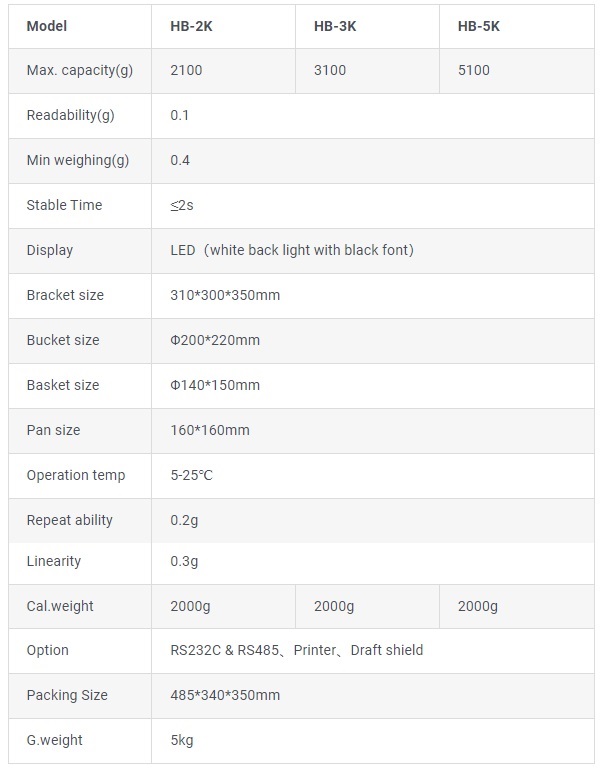Click the pan size value 160*160mm

[x=210, y=430]
